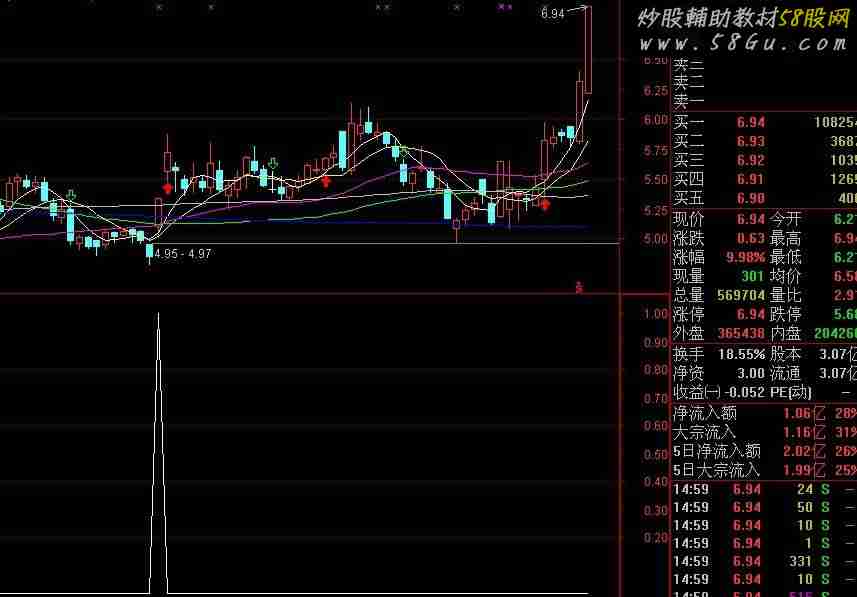Screen dimensions: 857x597
Task: Select the 股本 label
Action: [785, 354]
